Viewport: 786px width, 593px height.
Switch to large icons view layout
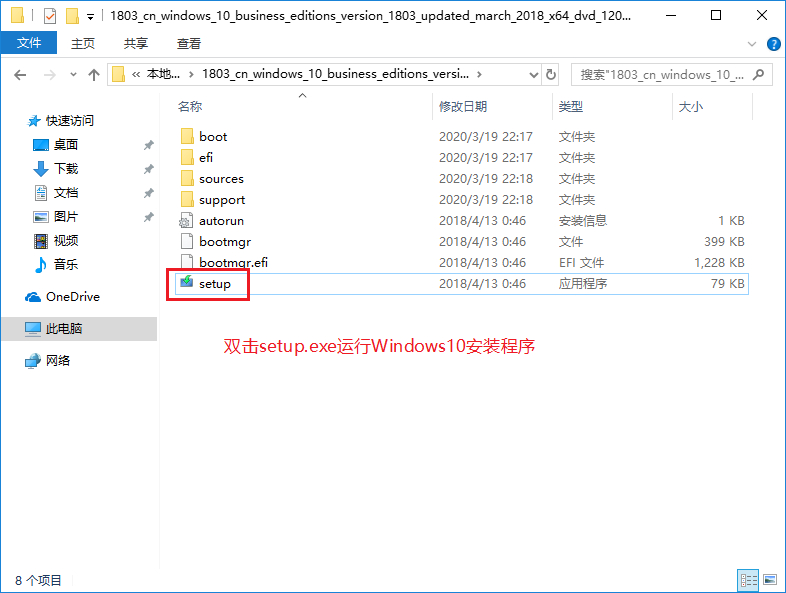pos(769,580)
